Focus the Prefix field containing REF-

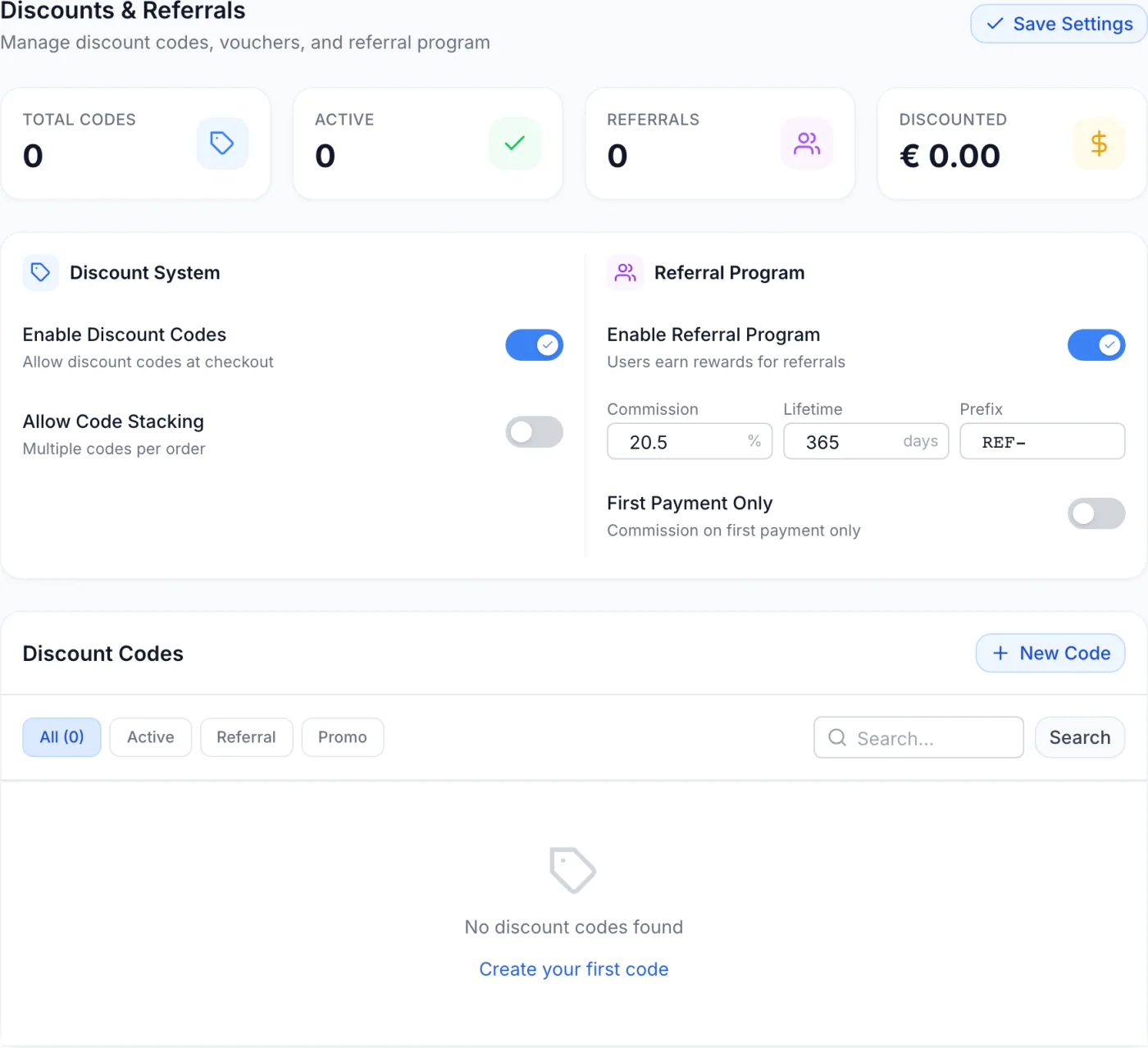(1042, 441)
